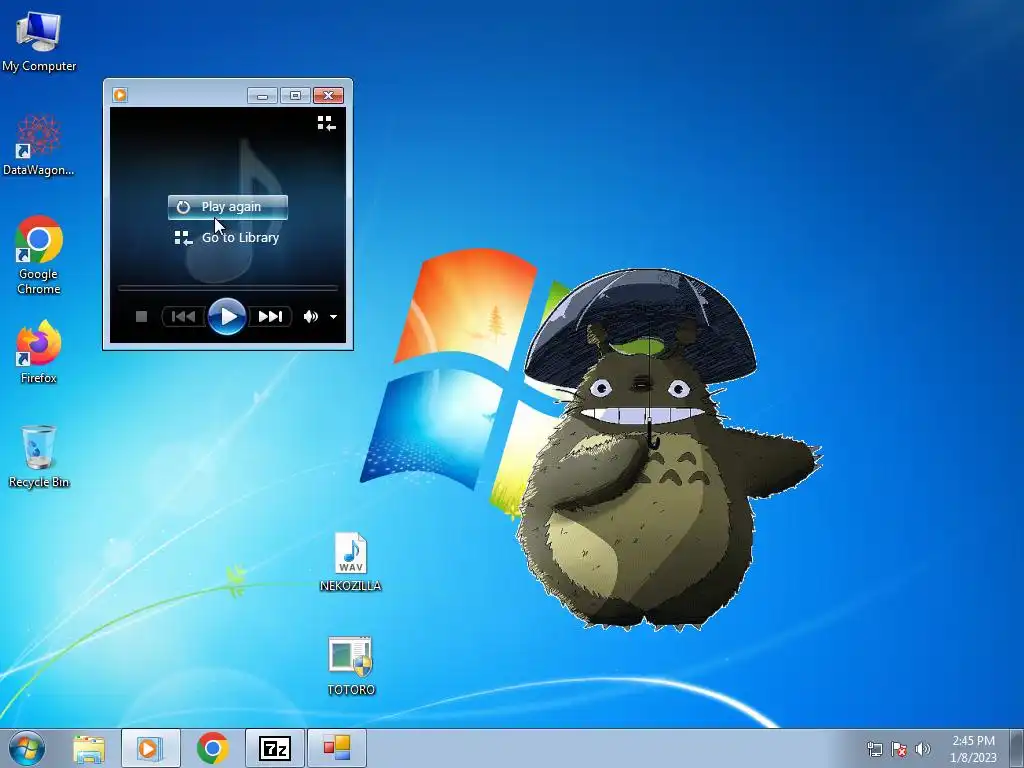The image size is (1024, 768).
Task: Select the TOTORO installer icon
Action: pos(351,665)
